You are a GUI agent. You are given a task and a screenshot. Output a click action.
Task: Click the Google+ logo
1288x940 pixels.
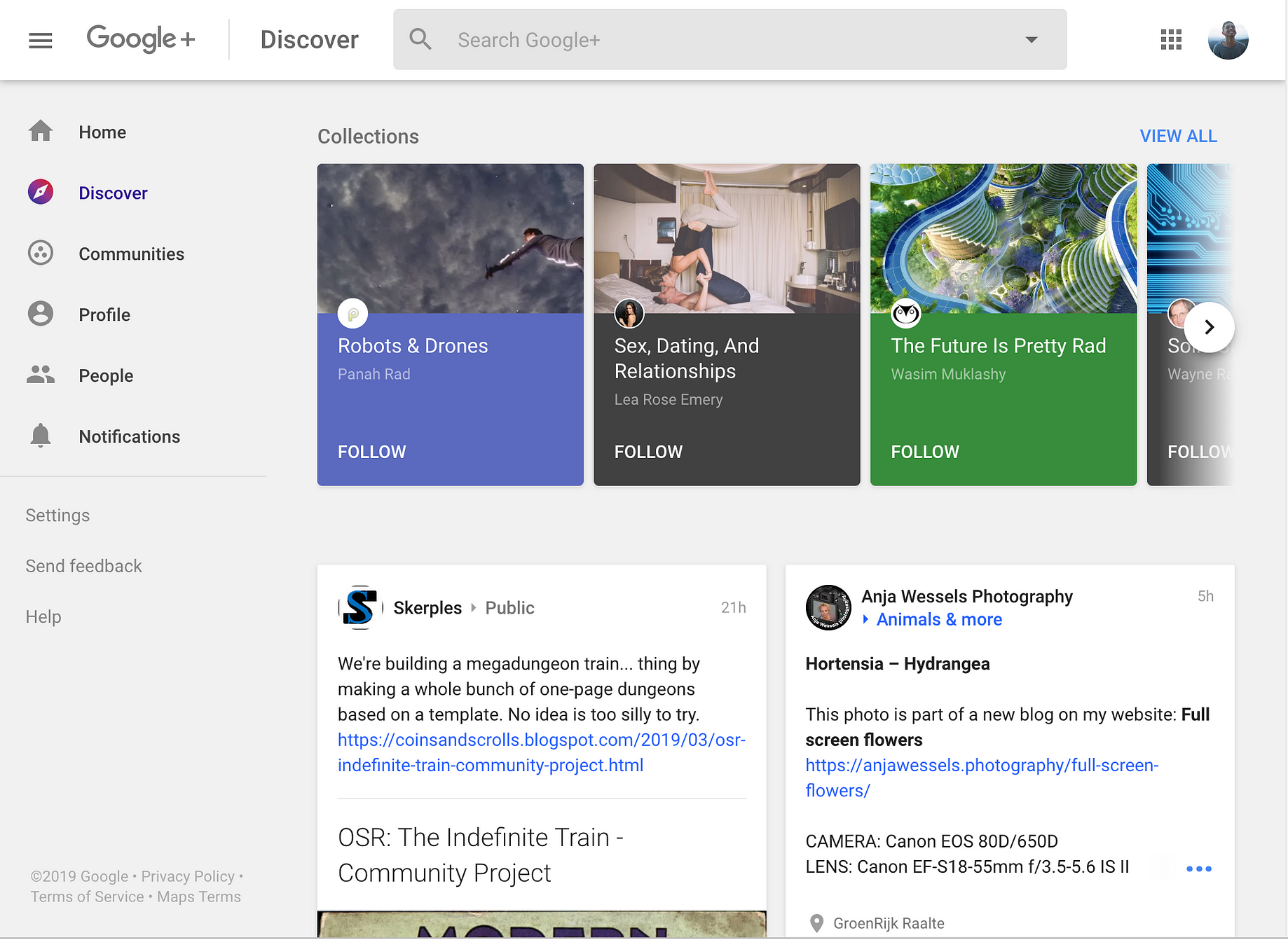[141, 39]
